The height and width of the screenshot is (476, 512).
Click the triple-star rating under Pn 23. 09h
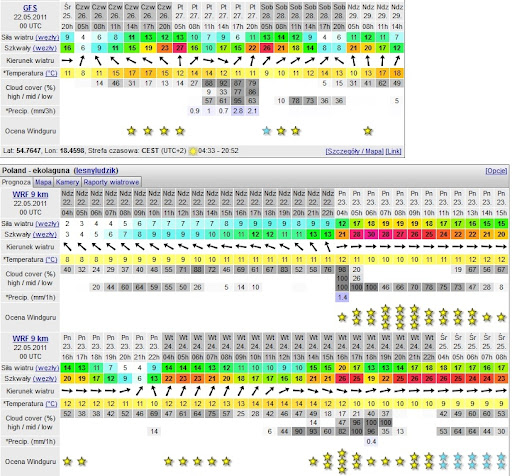click(x=414, y=317)
